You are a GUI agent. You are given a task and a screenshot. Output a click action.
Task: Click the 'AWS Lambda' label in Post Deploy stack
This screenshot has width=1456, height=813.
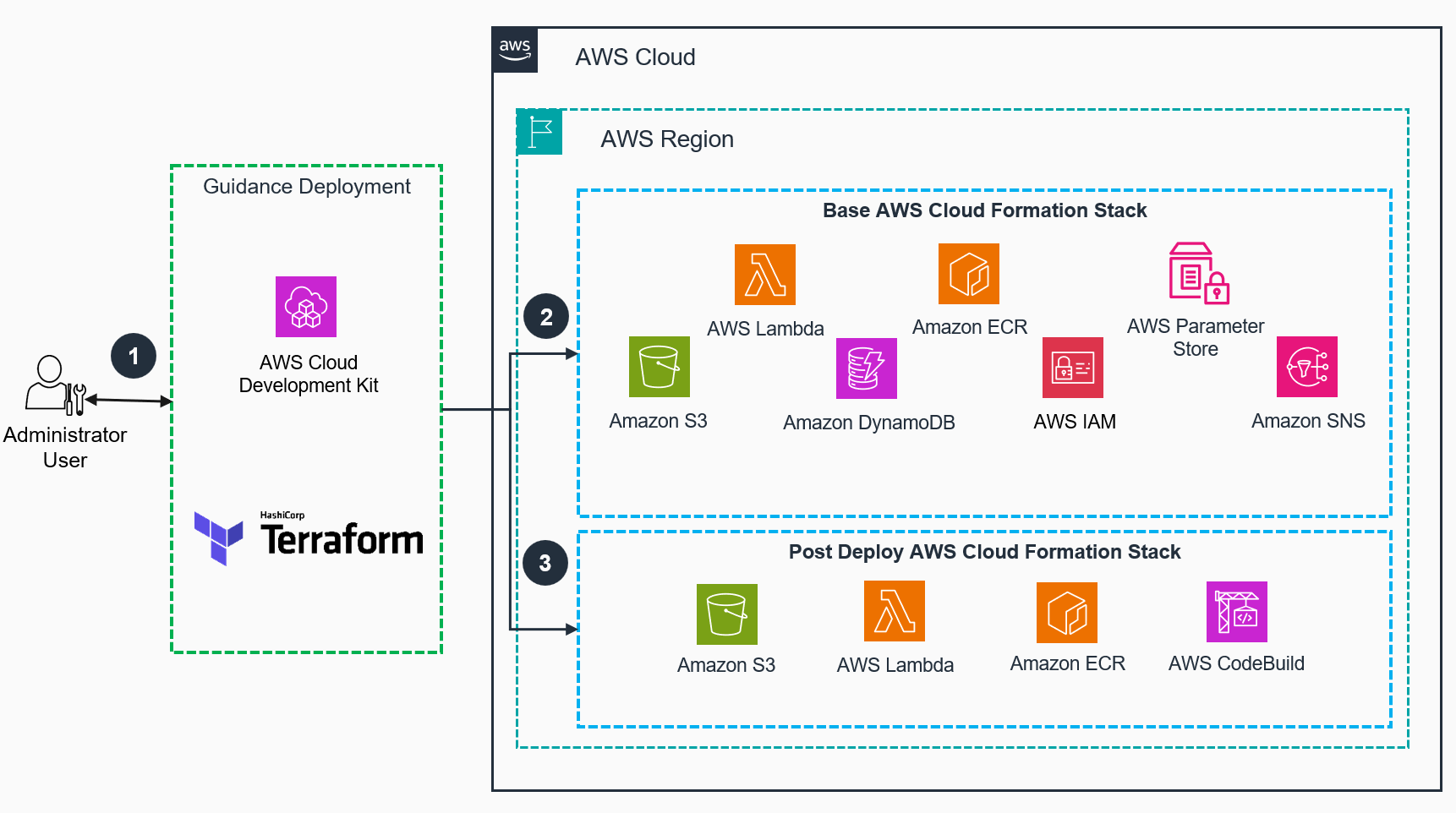[x=895, y=665]
